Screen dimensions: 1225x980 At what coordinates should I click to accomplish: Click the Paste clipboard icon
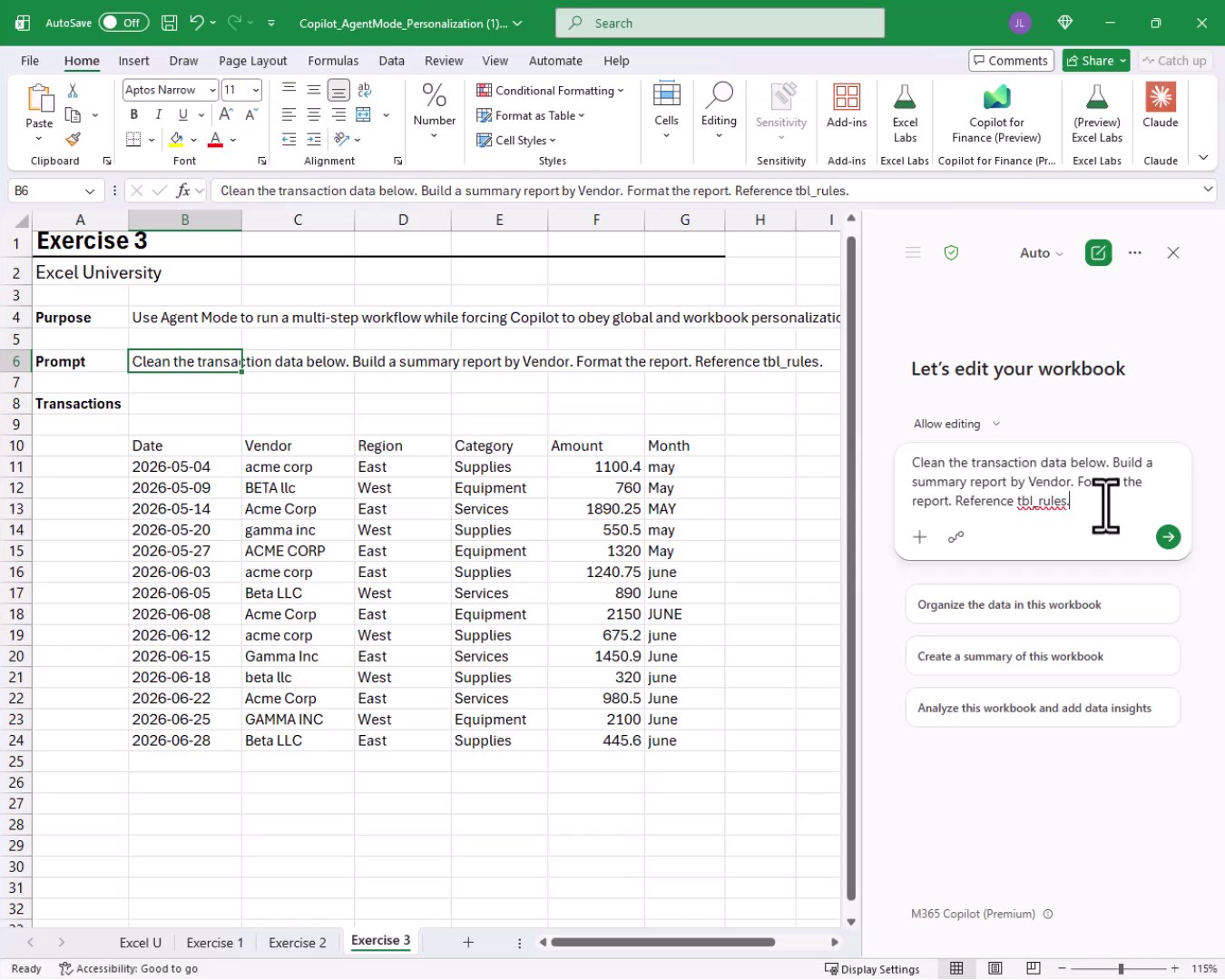pos(39,98)
